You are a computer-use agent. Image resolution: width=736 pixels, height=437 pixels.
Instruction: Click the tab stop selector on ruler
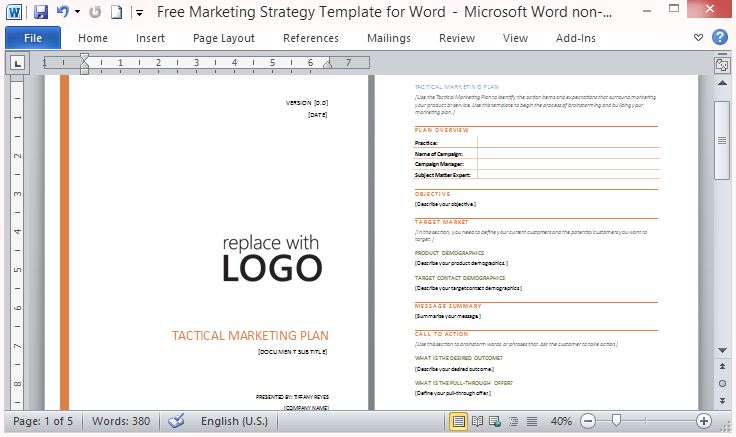17,63
